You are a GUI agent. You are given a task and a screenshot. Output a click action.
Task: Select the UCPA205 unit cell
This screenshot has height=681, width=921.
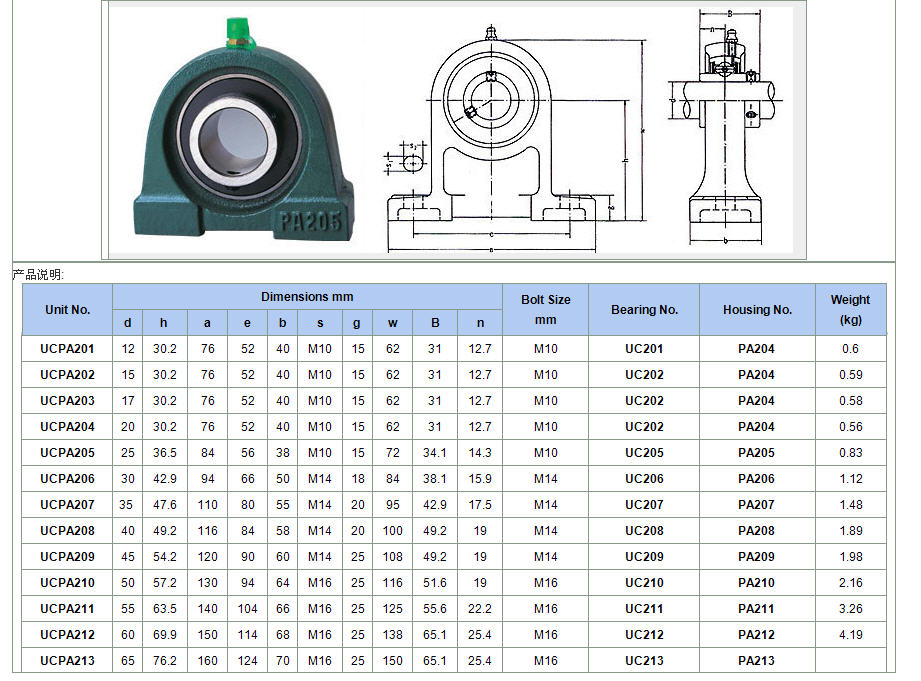[68, 452]
